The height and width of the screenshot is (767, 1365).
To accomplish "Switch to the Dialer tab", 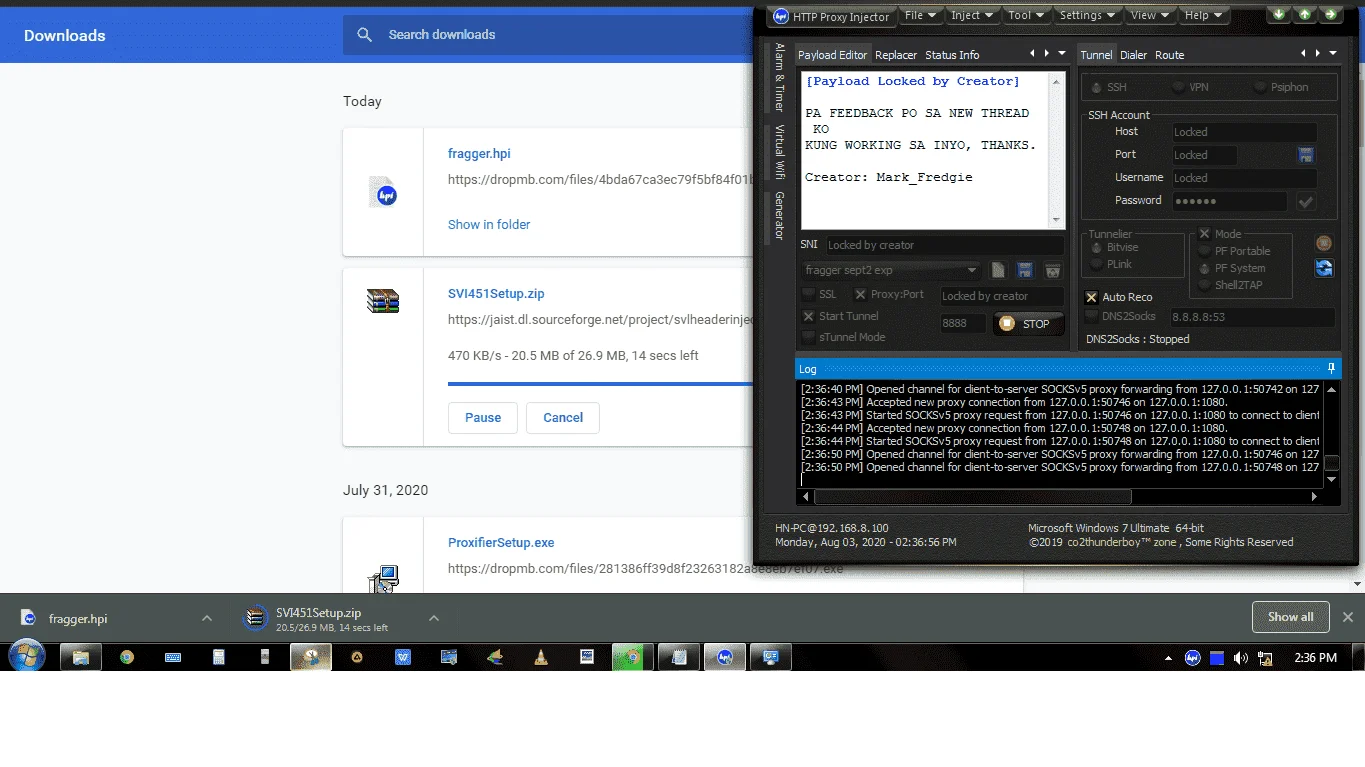I will coord(1133,55).
